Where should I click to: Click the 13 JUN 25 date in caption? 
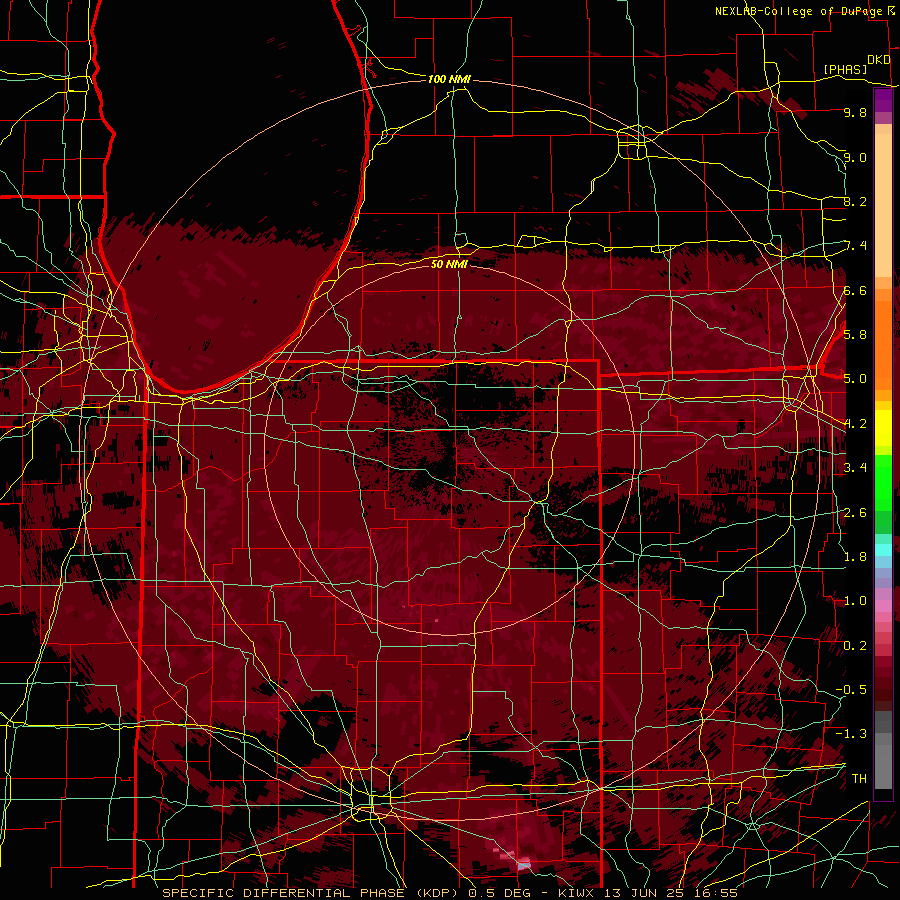tap(646, 893)
